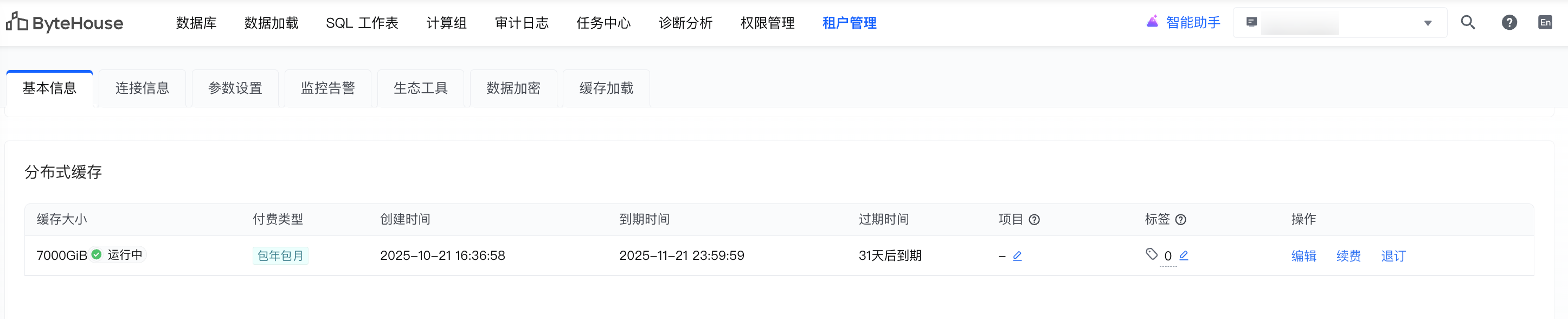Select the 缓存加载 tab
The width and height of the screenshot is (1568, 319).
point(606,88)
